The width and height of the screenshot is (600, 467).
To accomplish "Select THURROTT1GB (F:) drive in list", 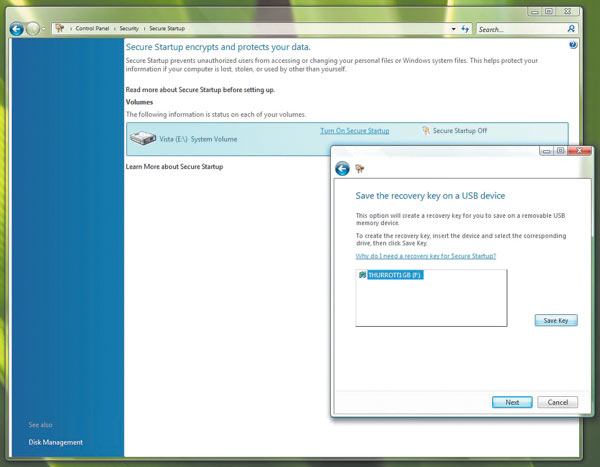I will [x=395, y=275].
